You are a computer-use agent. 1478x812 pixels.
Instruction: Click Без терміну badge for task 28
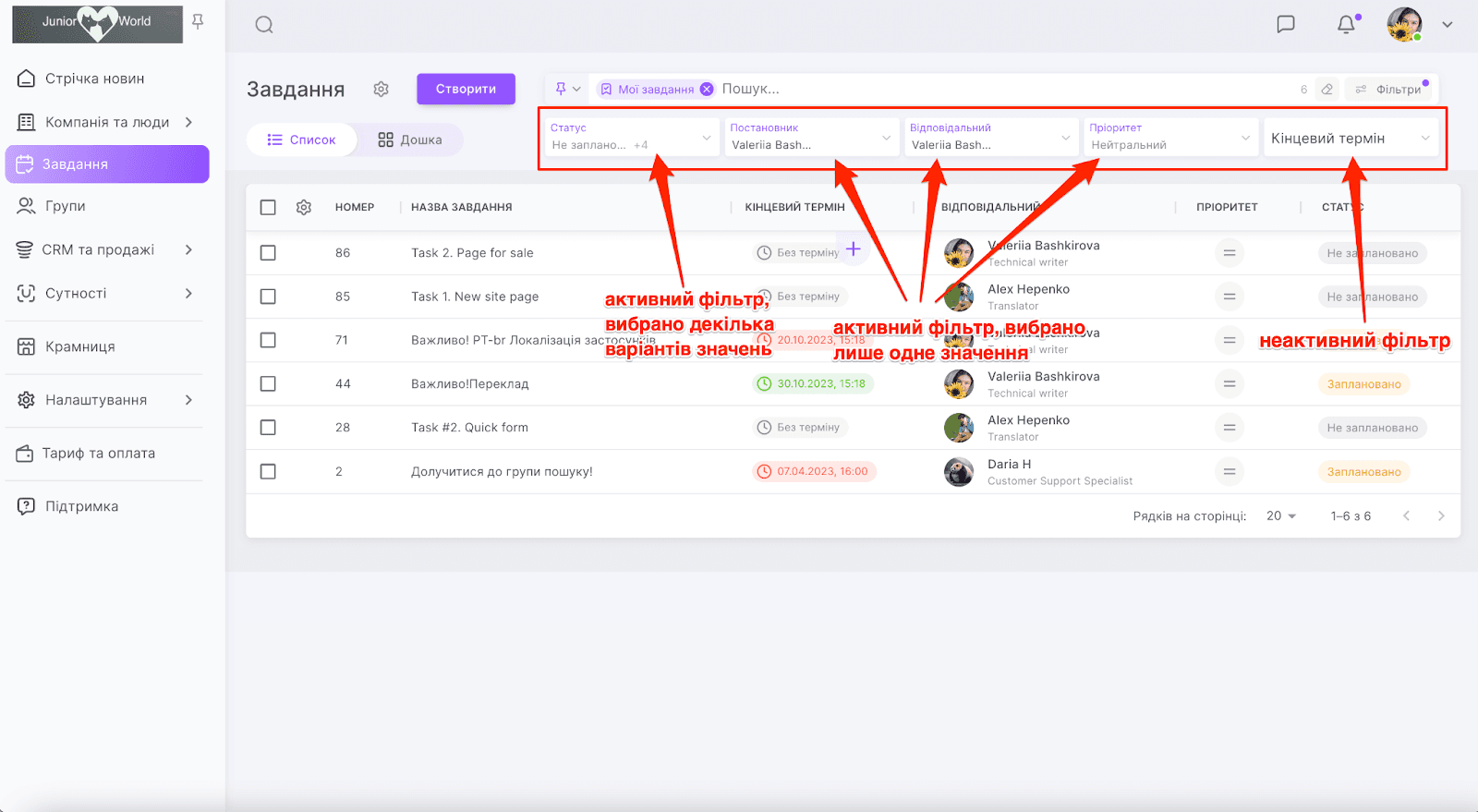click(x=800, y=428)
